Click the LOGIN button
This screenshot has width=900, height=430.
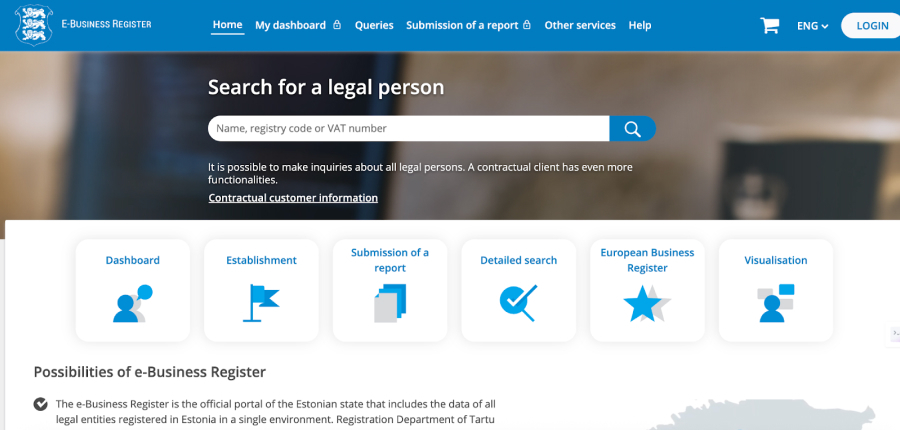(872, 26)
